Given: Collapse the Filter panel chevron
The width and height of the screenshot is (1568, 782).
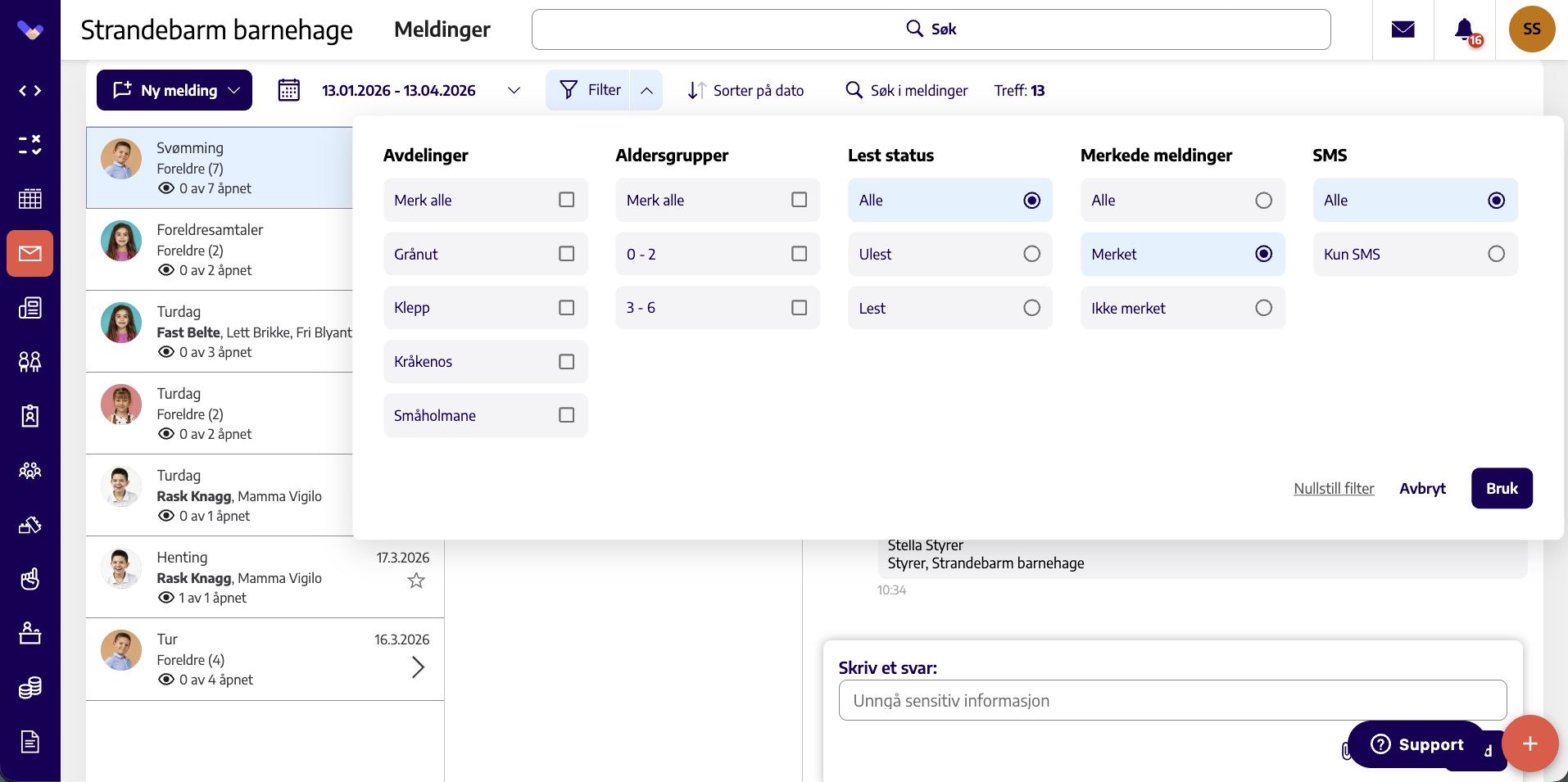Looking at the screenshot, I should pos(646,90).
